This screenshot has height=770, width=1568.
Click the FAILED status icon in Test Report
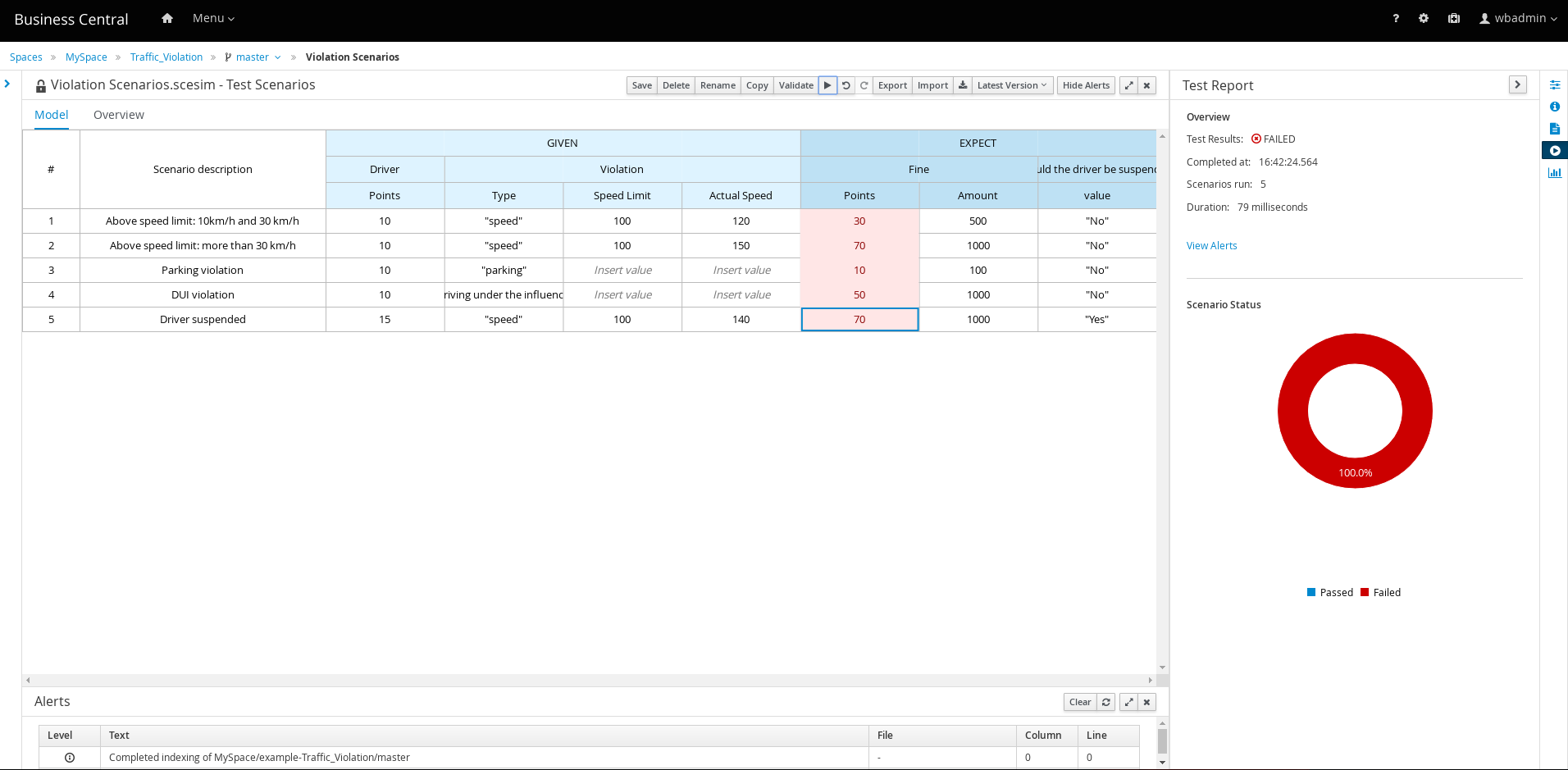click(1256, 139)
